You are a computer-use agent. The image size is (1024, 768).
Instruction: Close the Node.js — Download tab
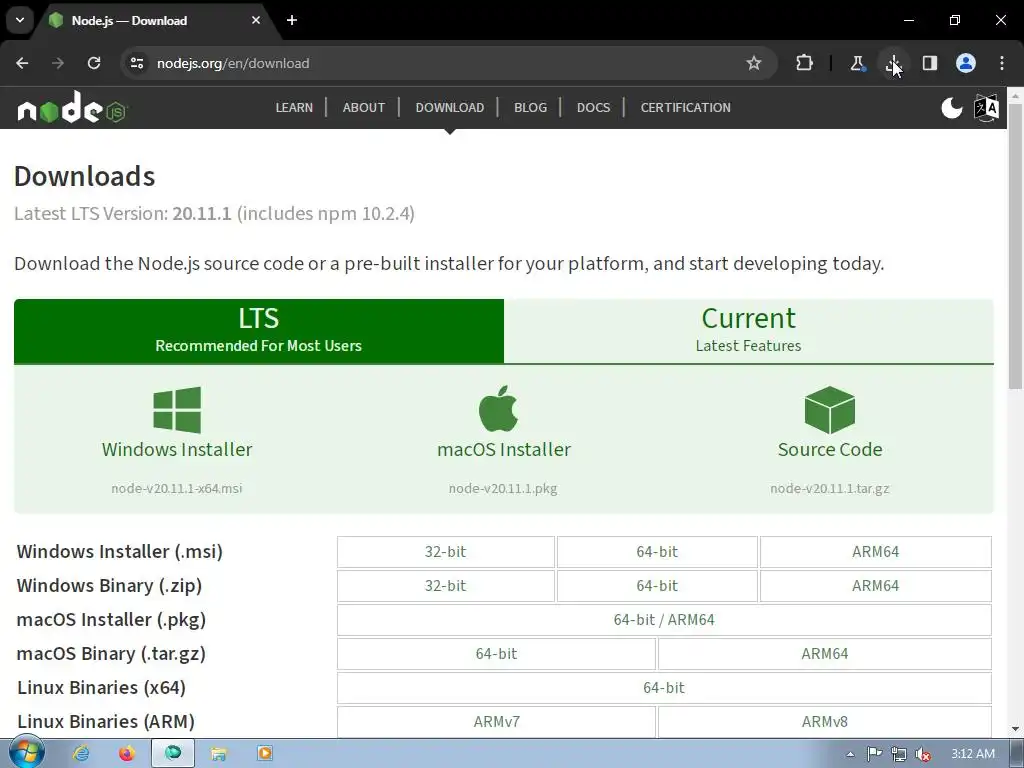coord(256,20)
